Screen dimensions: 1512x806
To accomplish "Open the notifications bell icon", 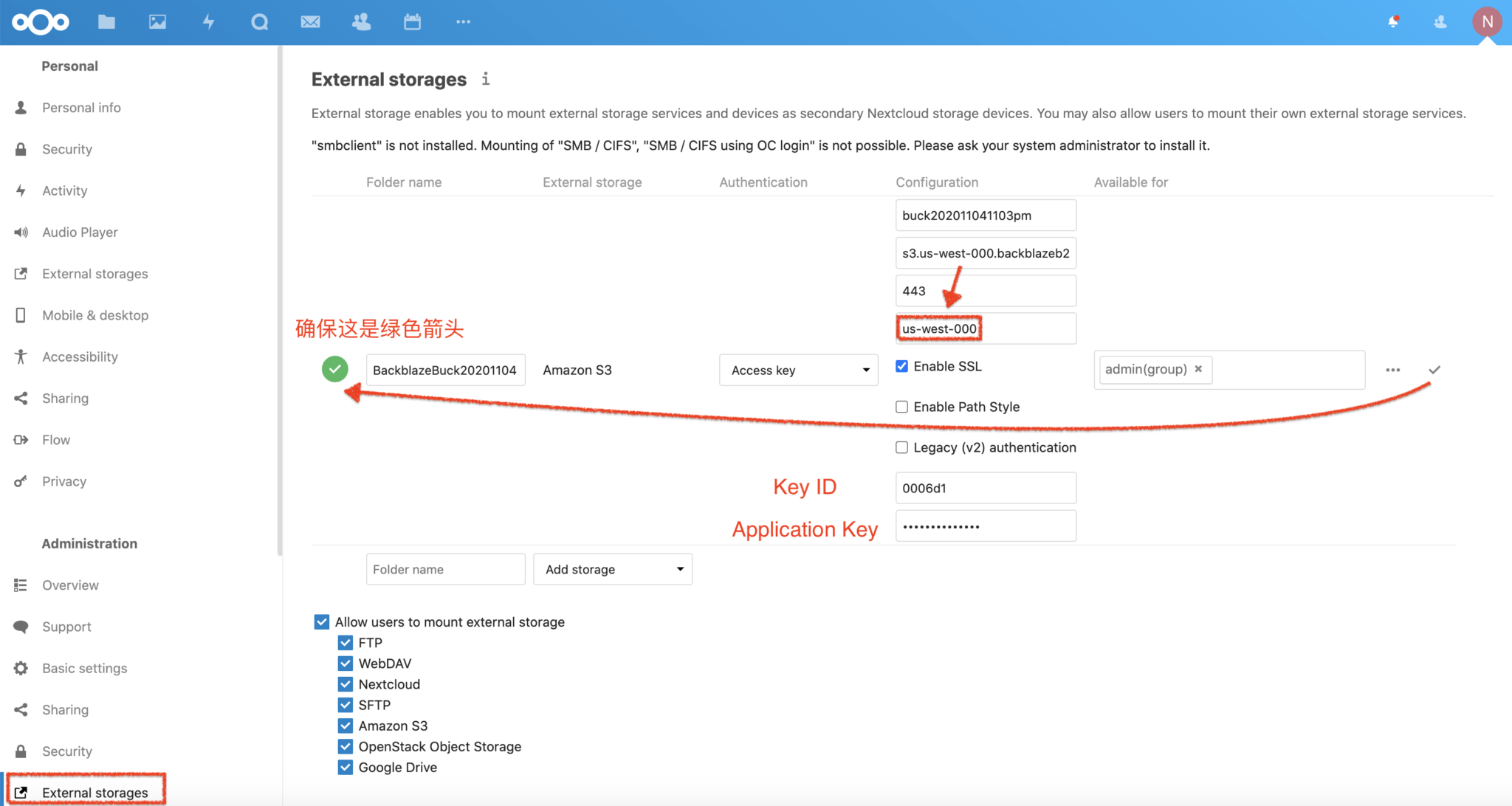I will 1393,22.
